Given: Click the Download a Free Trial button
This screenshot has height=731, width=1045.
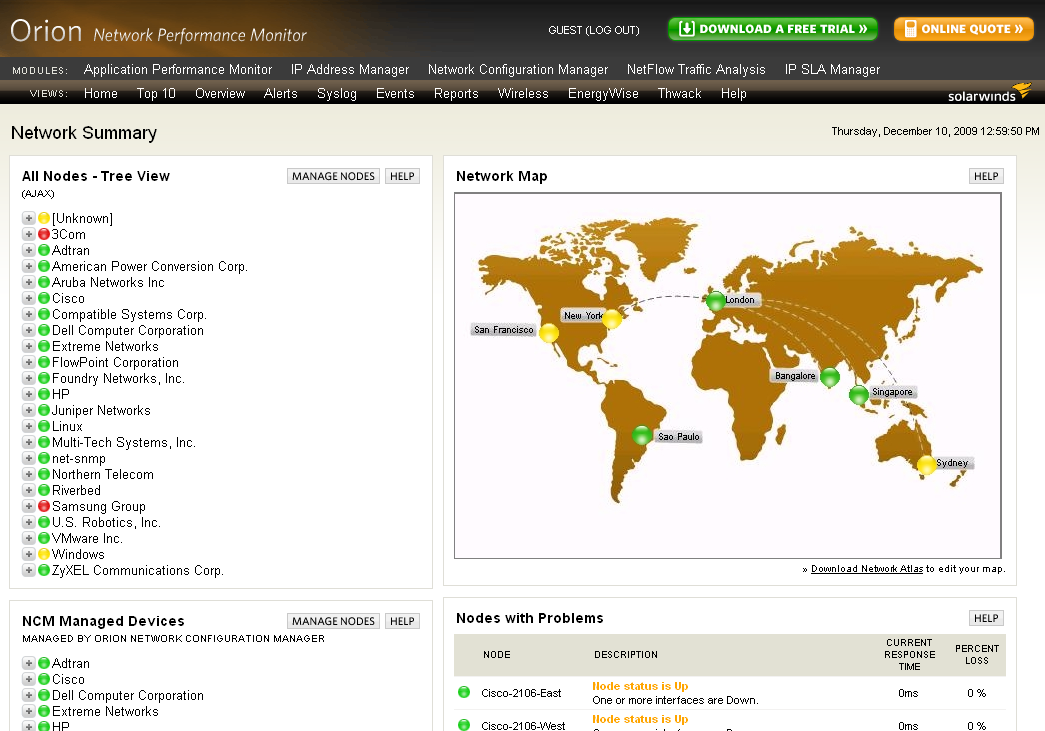Looking at the screenshot, I should (x=772, y=29).
